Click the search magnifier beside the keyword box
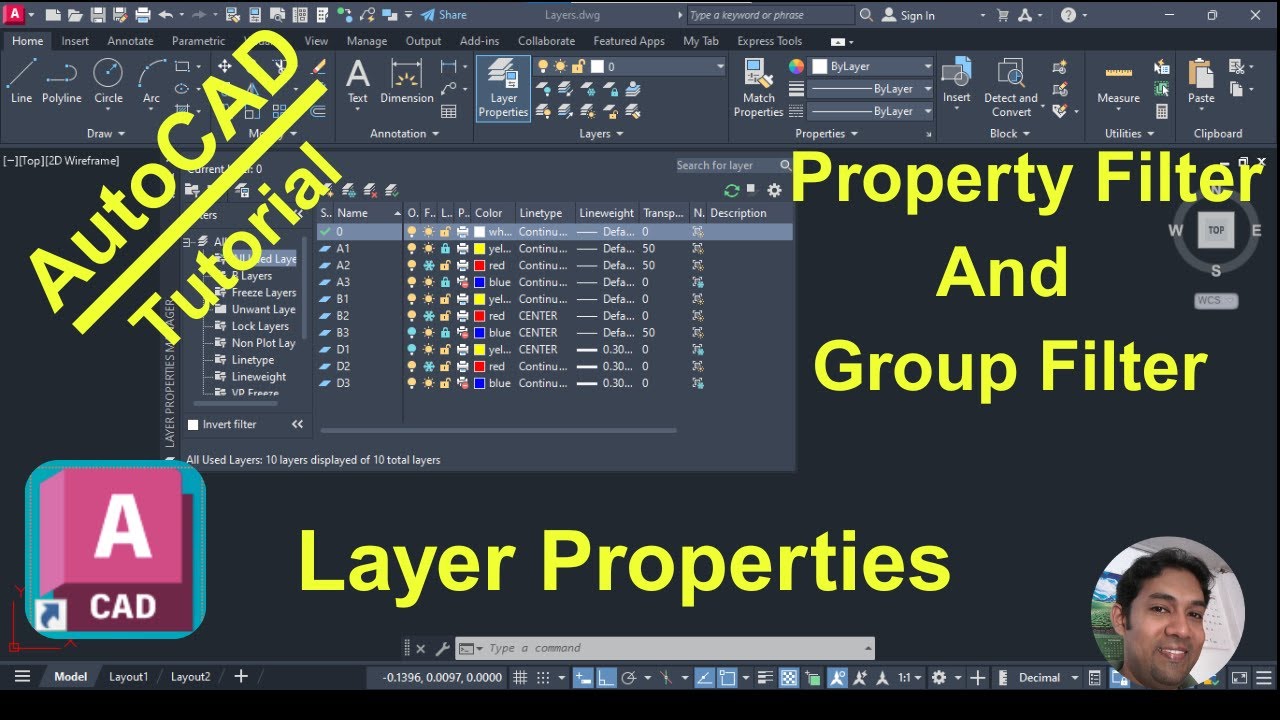 (866, 15)
